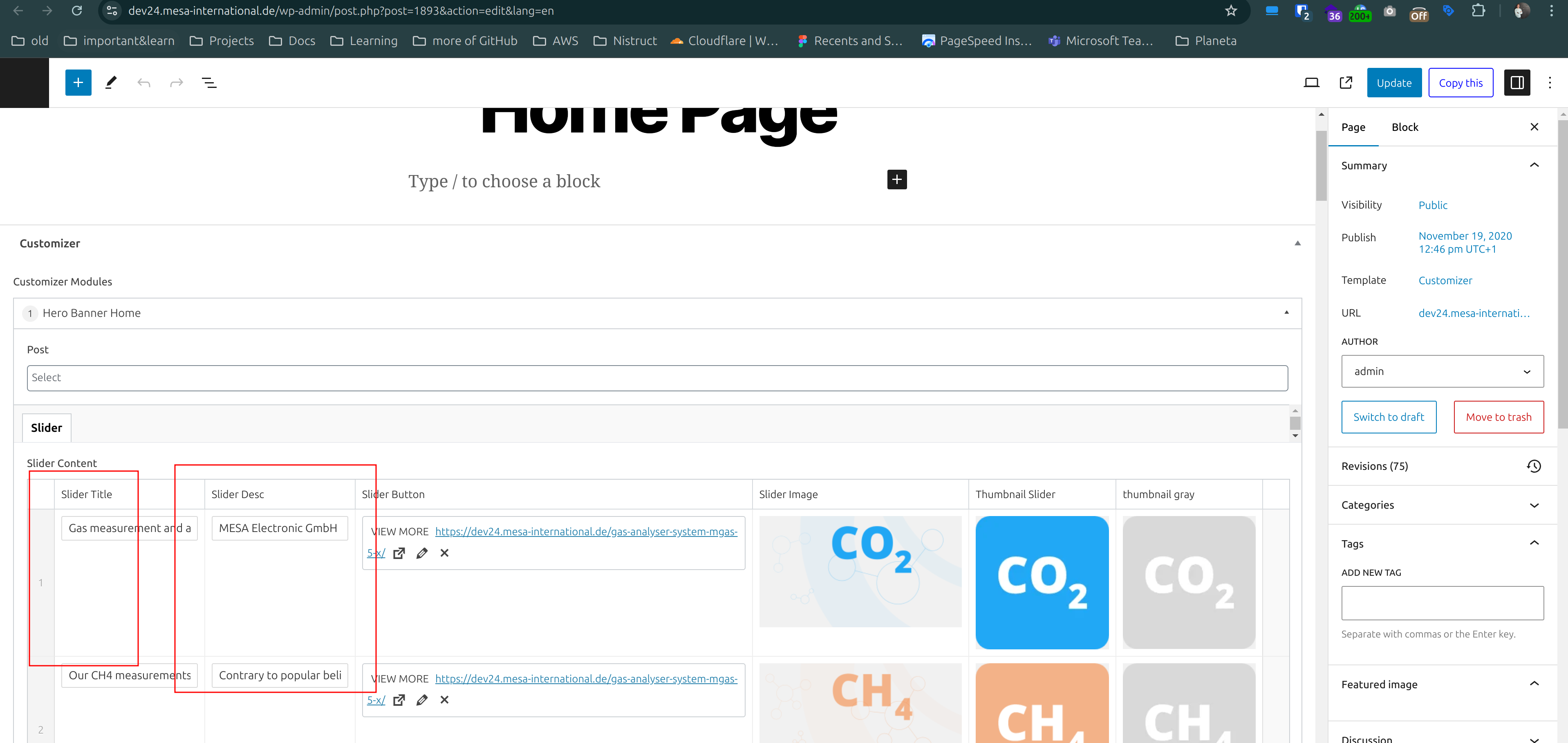Collapse the Customizer meta box
1568x743 pixels.
click(1297, 243)
